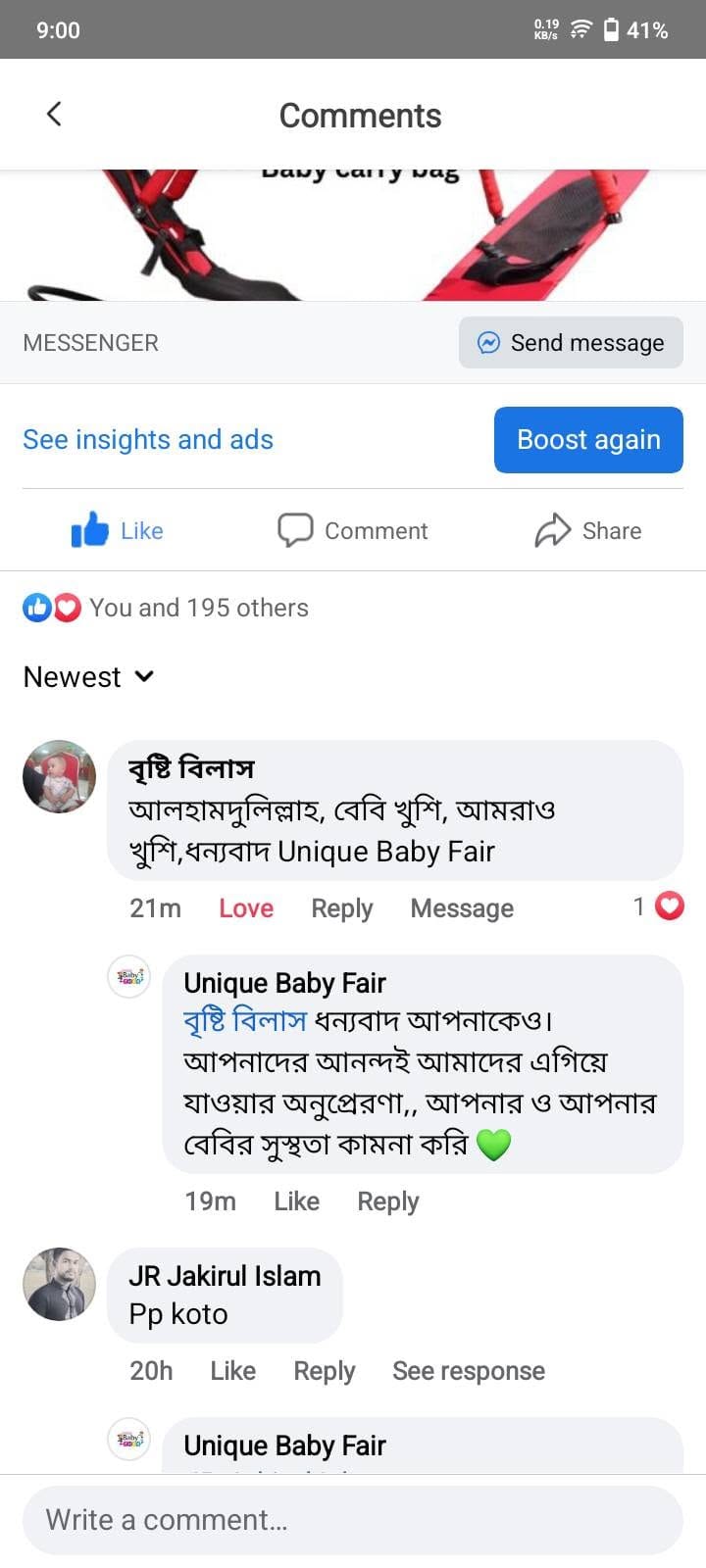Tap the thumbs-up Like icon

coord(90,530)
